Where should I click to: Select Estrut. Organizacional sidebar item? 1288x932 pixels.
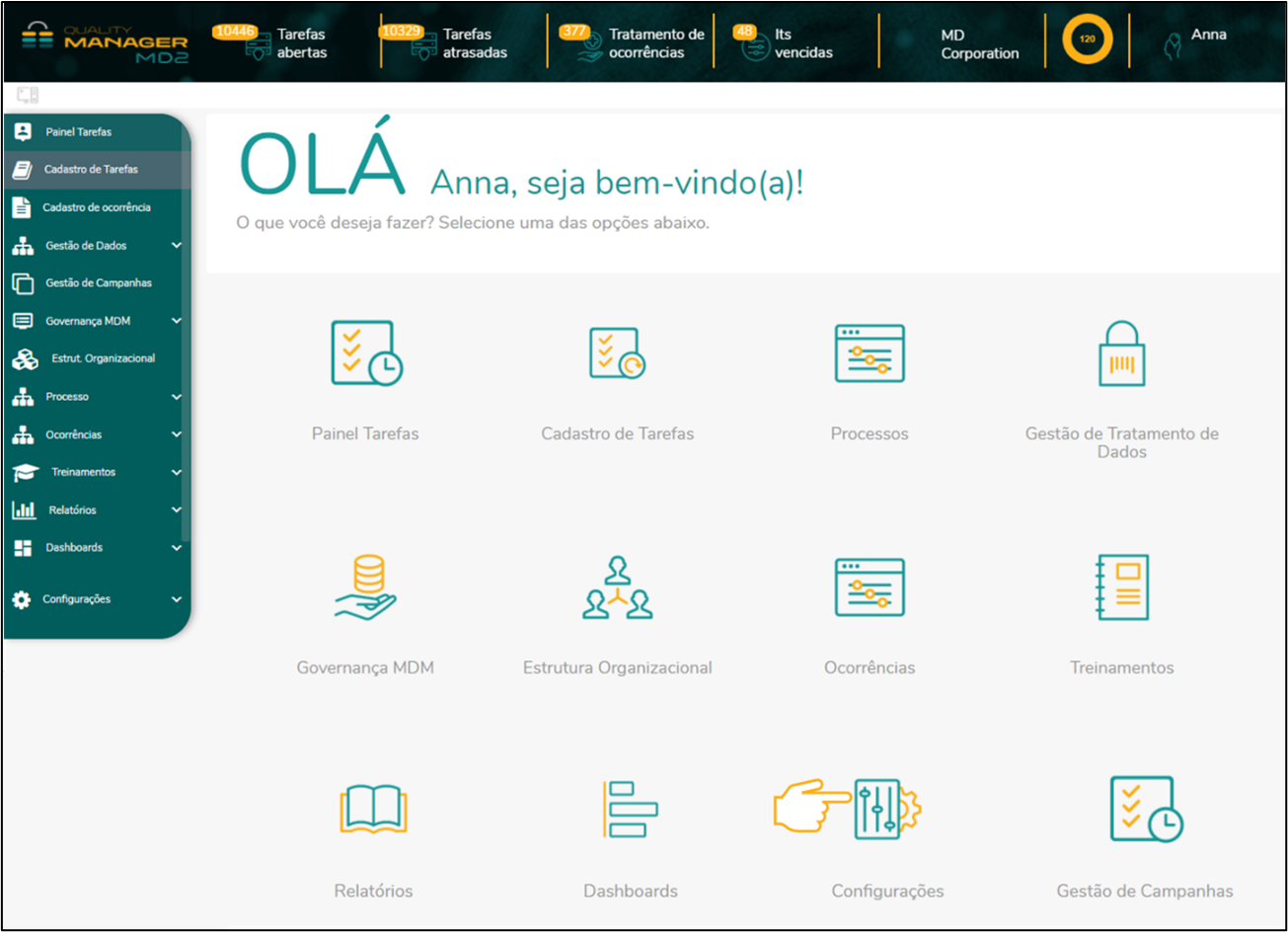[x=96, y=359]
